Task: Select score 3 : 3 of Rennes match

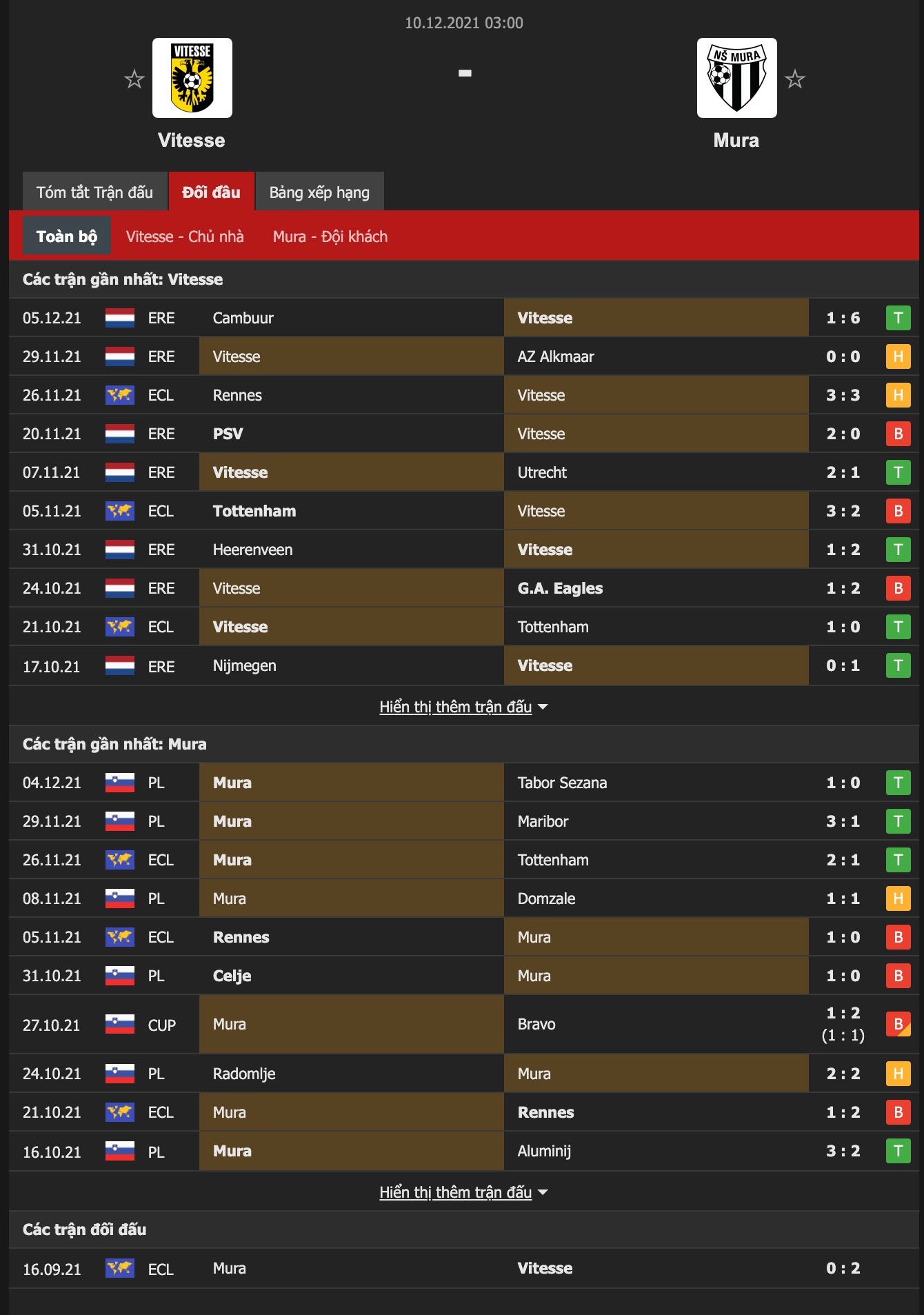Action: pos(843,395)
